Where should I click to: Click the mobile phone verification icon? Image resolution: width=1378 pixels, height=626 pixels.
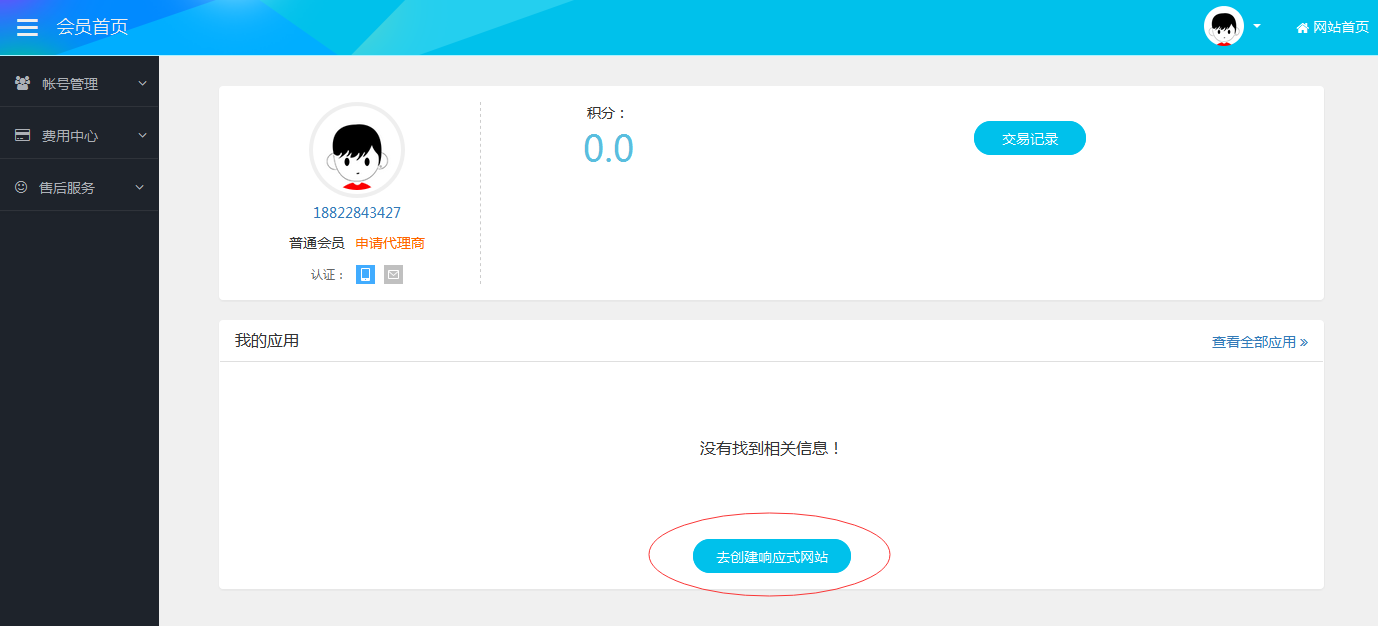(365, 274)
